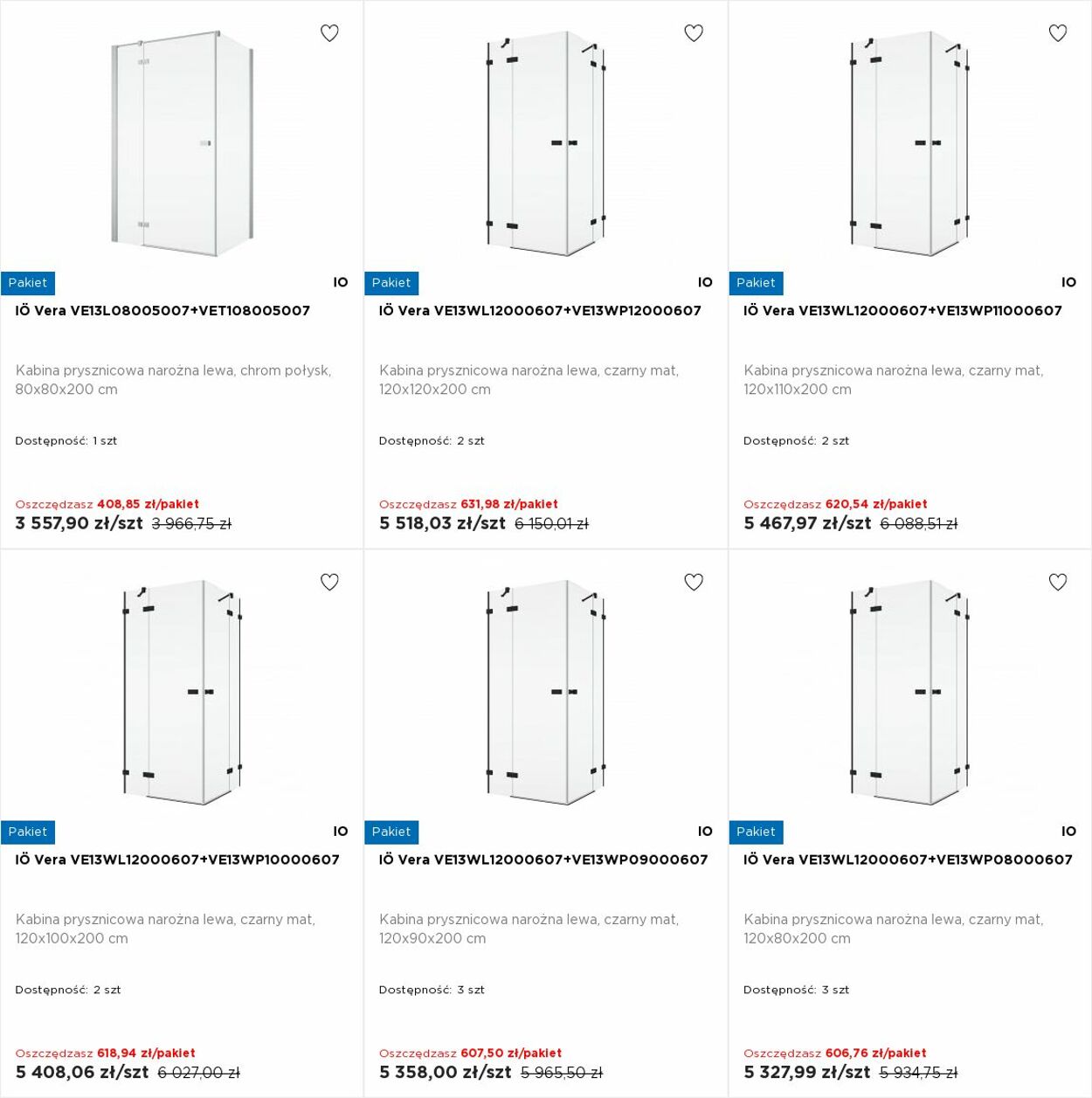This screenshot has height=1098, width=1092.
Task: Click the 5 518,03 zł/szt price
Action: 442,523
